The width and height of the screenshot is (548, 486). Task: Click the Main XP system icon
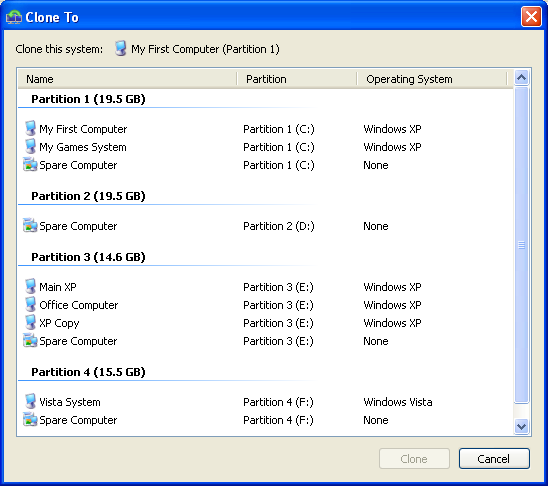pyautogui.click(x=30, y=286)
